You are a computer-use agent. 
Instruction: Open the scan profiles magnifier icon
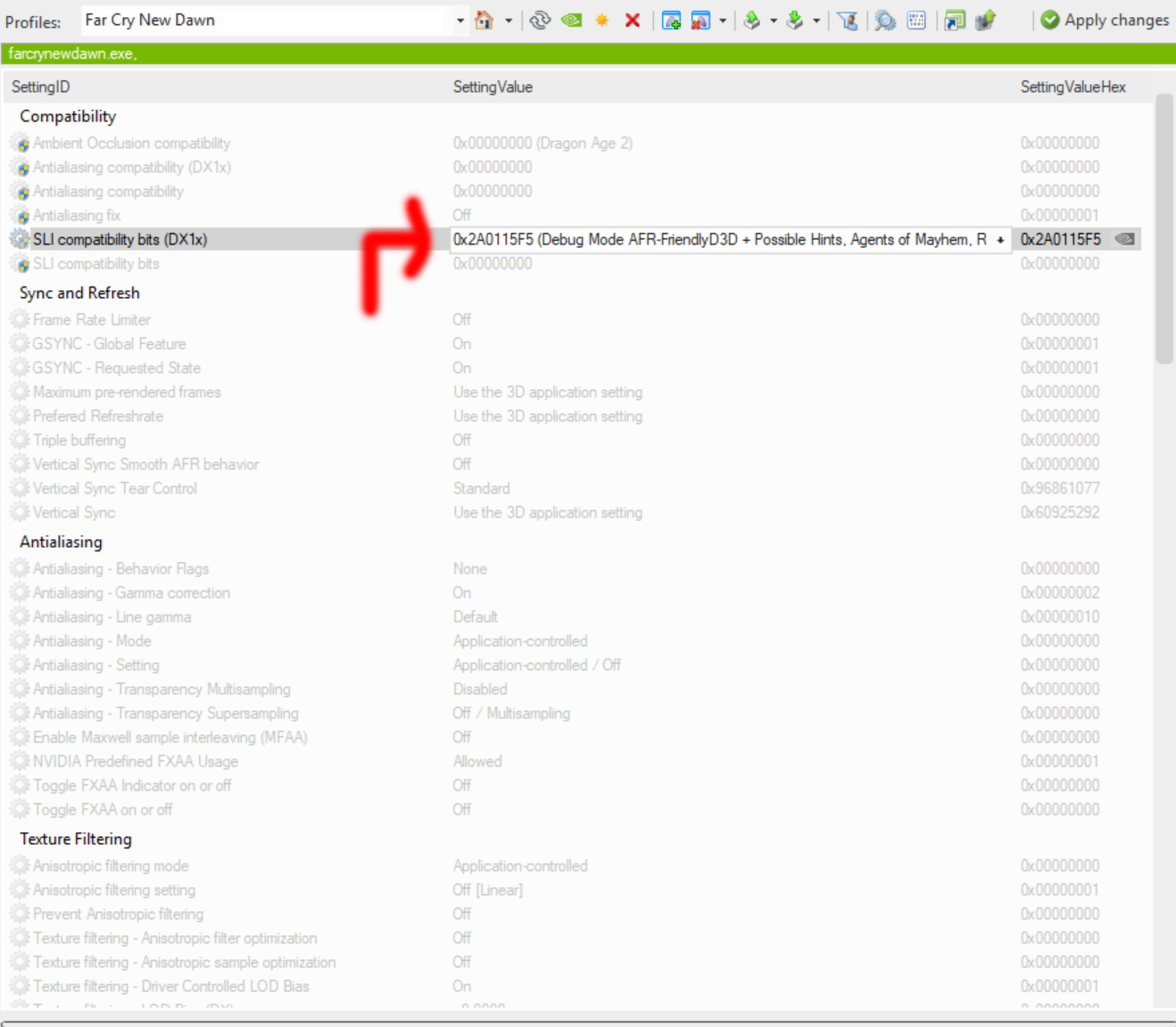point(885,20)
